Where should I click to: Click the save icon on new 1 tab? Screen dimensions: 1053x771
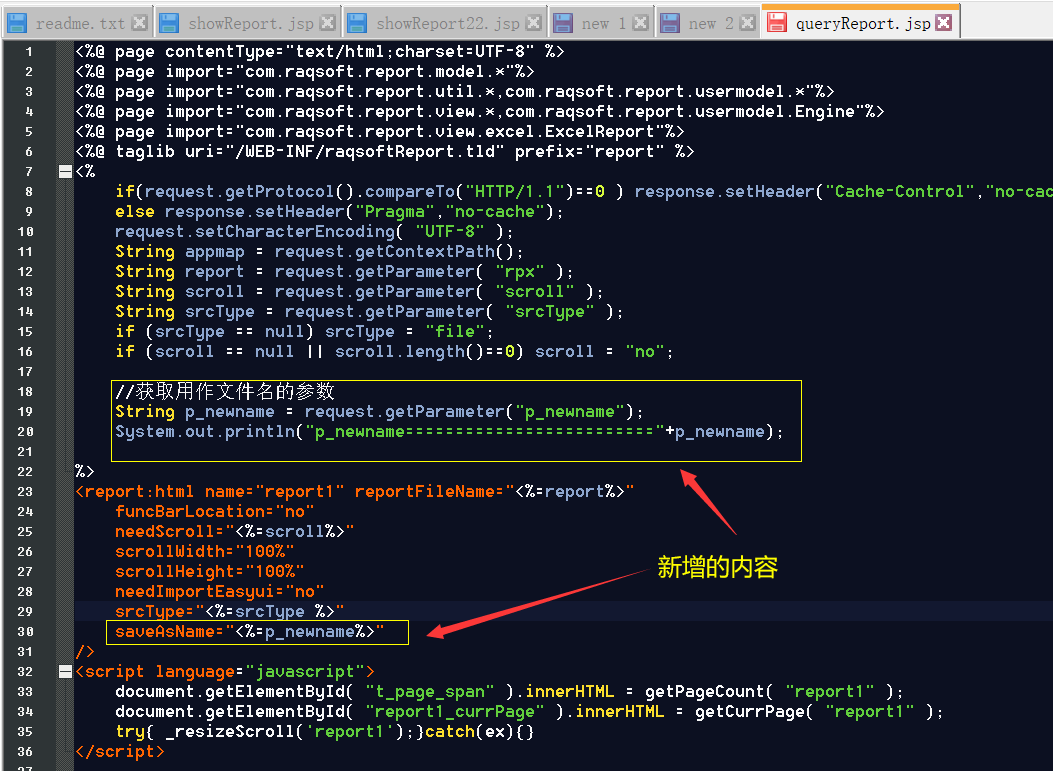tap(563, 23)
